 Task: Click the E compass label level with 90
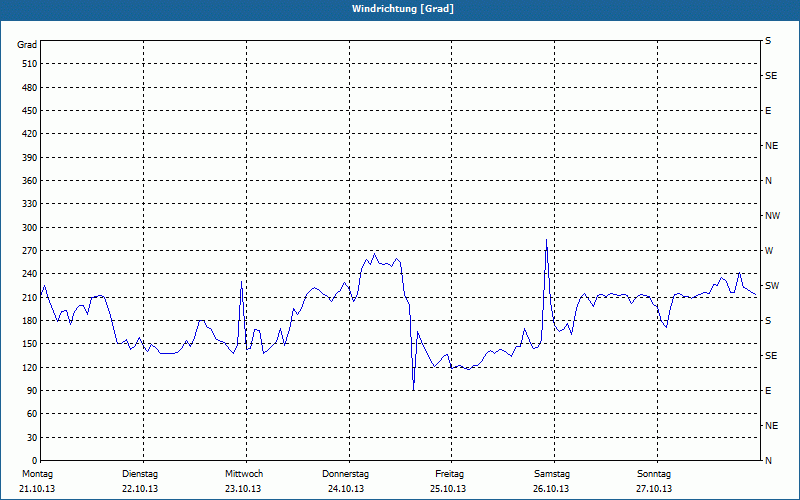click(x=768, y=390)
